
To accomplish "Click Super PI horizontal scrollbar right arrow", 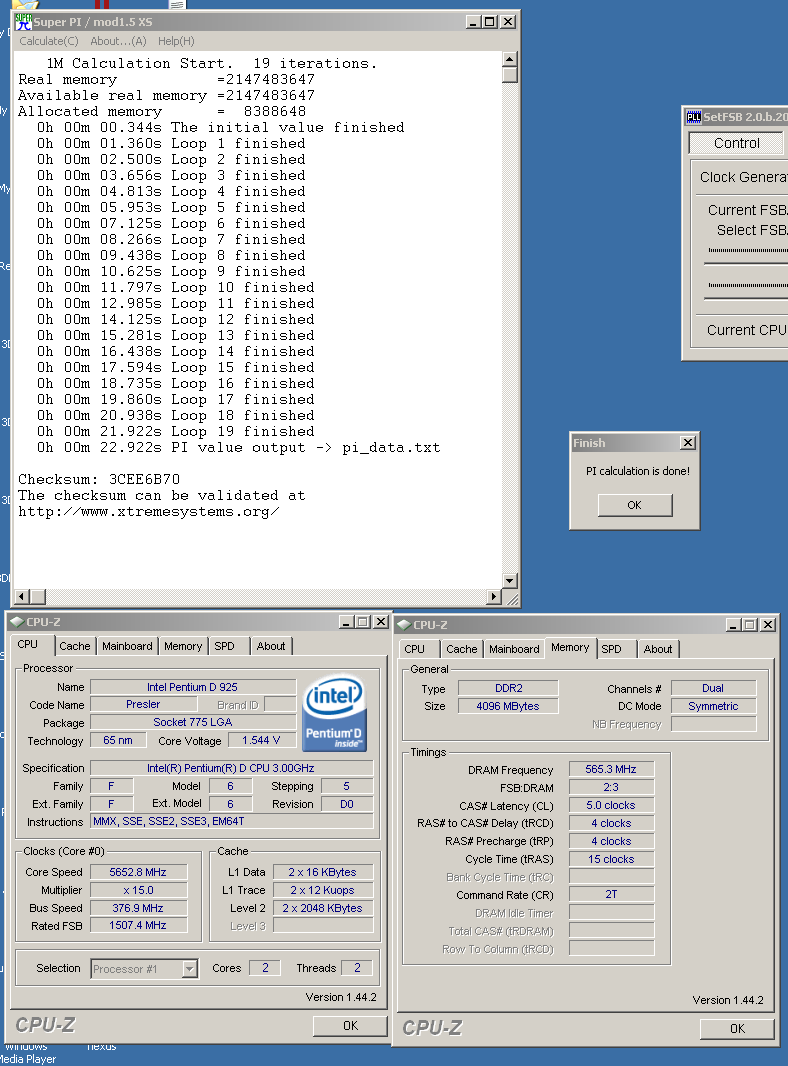I will [x=494, y=596].
